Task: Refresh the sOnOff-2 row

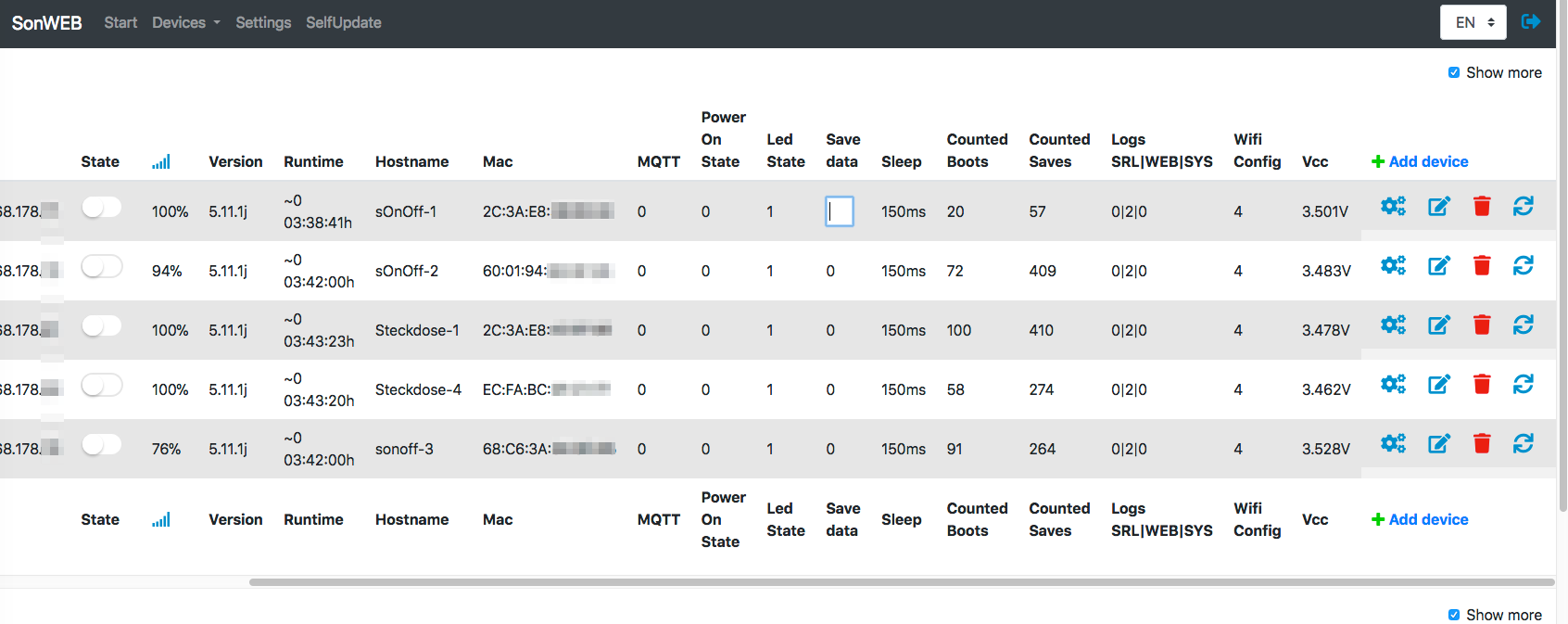Action: (x=1524, y=265)
